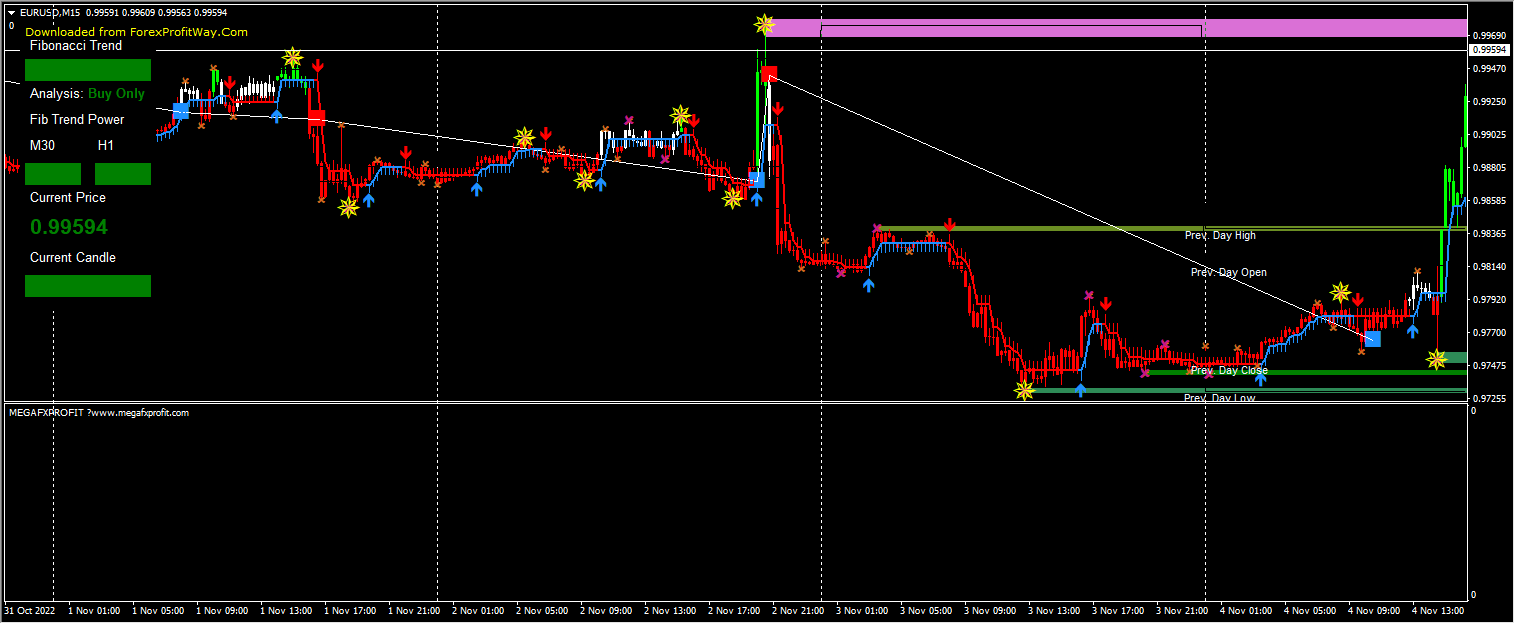Click the yellow star near the Prev Day Low line

[x=1025, y=390]
